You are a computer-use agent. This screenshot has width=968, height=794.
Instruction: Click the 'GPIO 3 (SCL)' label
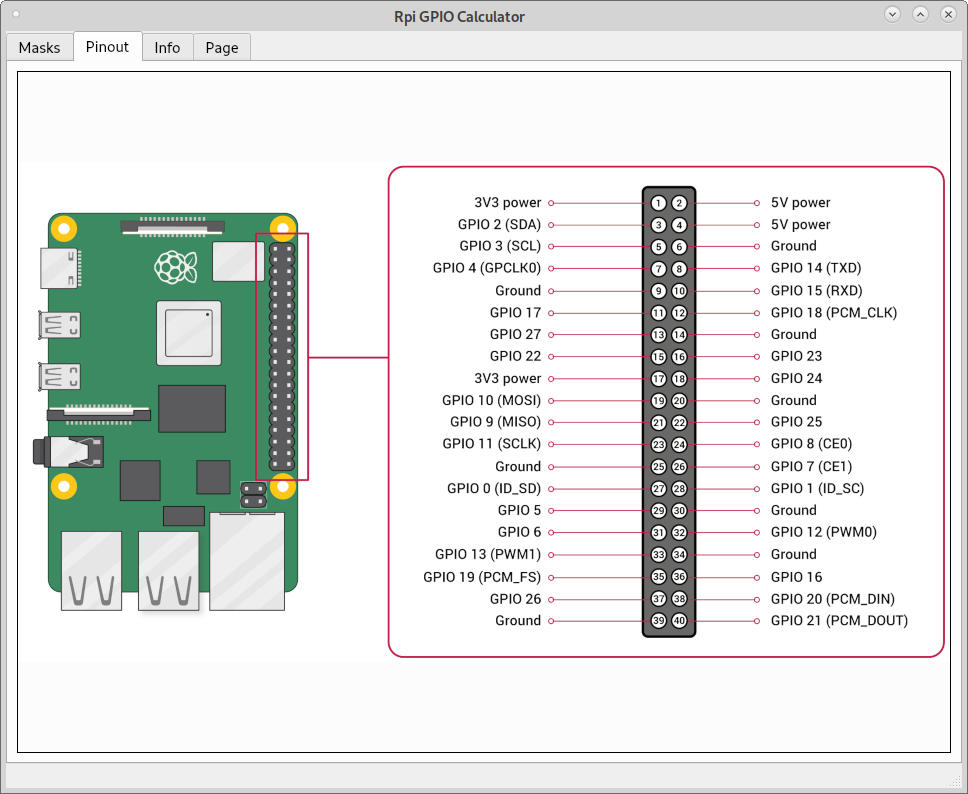(x=500, y=246)
